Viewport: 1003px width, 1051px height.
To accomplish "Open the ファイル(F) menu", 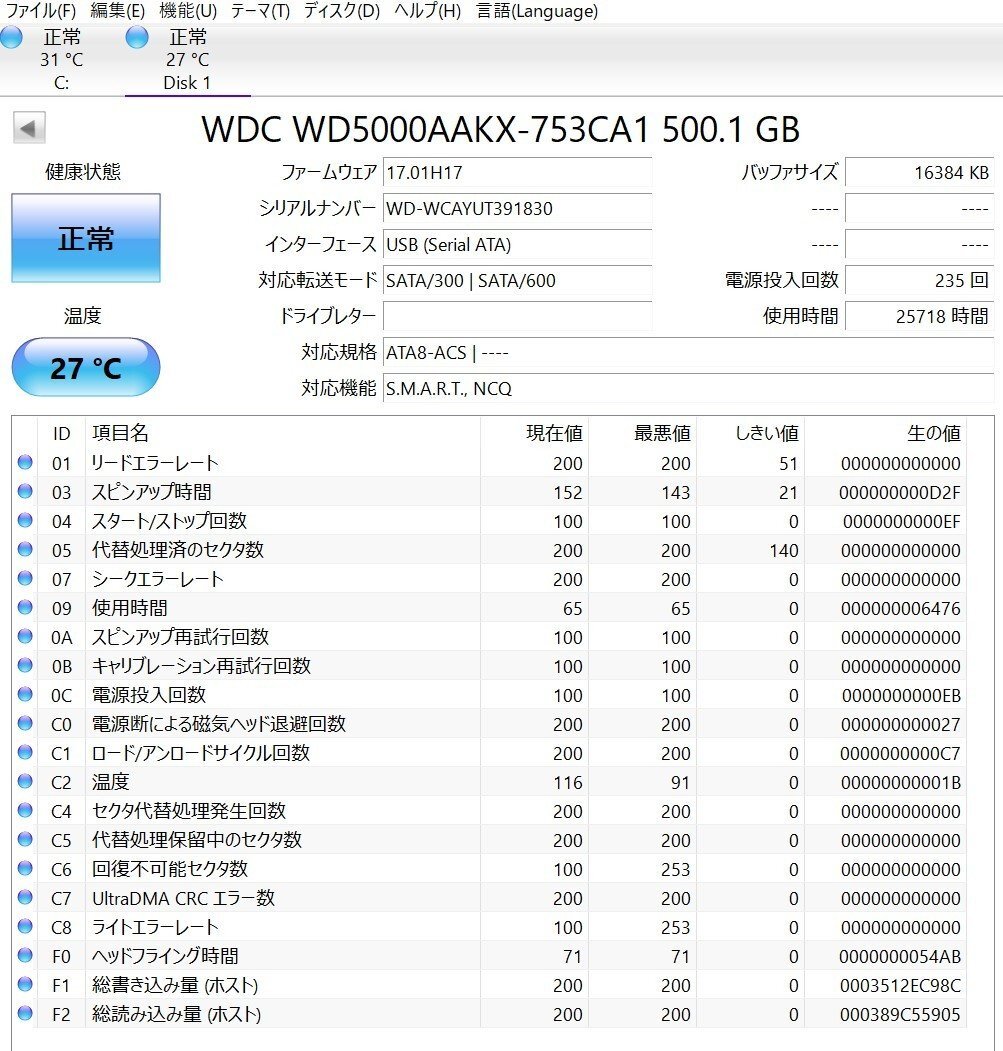I will [x=41, y=11].
